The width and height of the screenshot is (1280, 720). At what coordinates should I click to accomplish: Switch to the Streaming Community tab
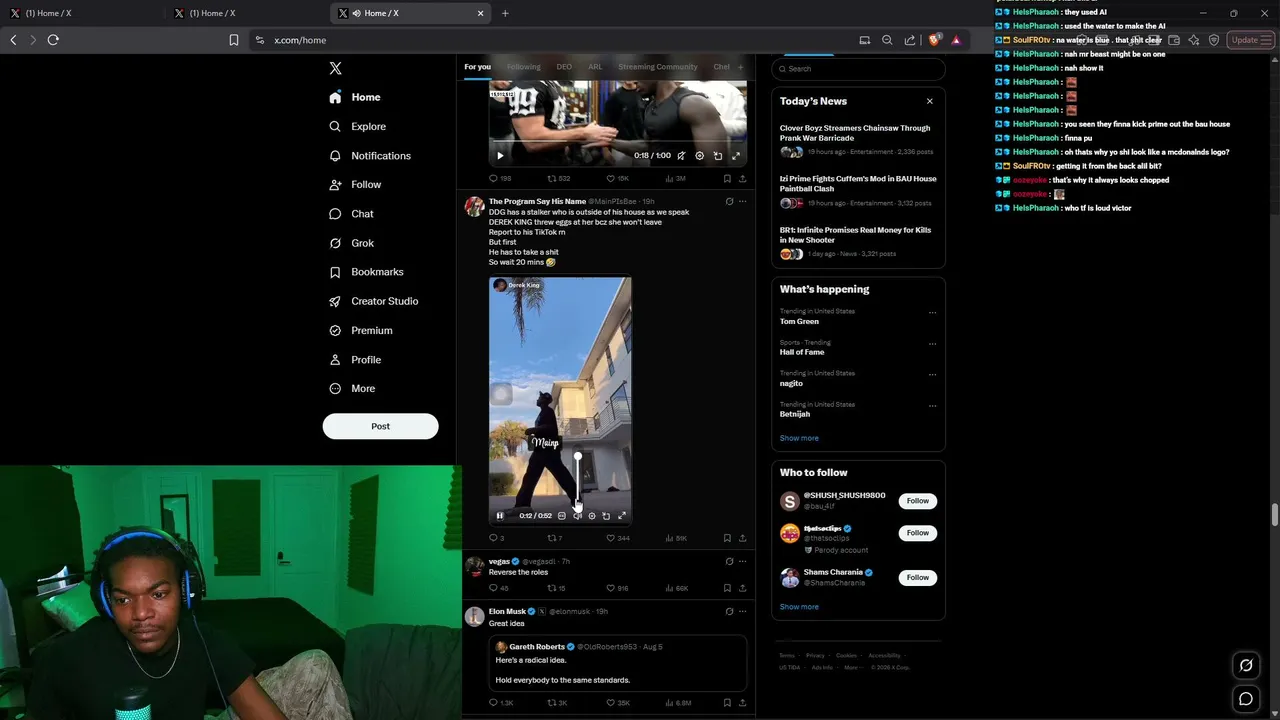coord(657,67)
